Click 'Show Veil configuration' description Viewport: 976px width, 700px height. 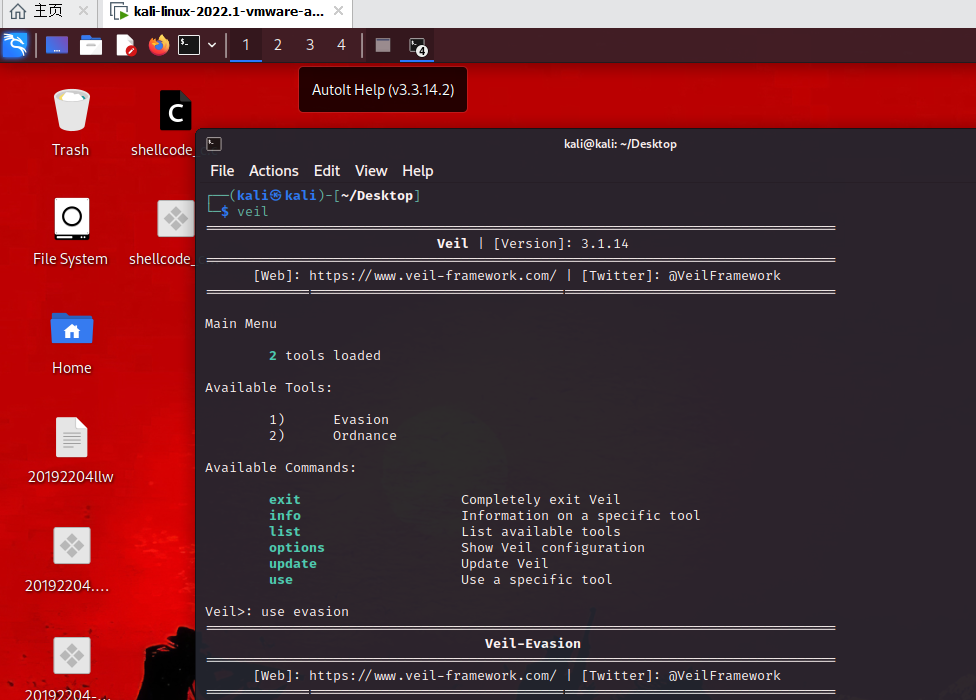point(553,548)
